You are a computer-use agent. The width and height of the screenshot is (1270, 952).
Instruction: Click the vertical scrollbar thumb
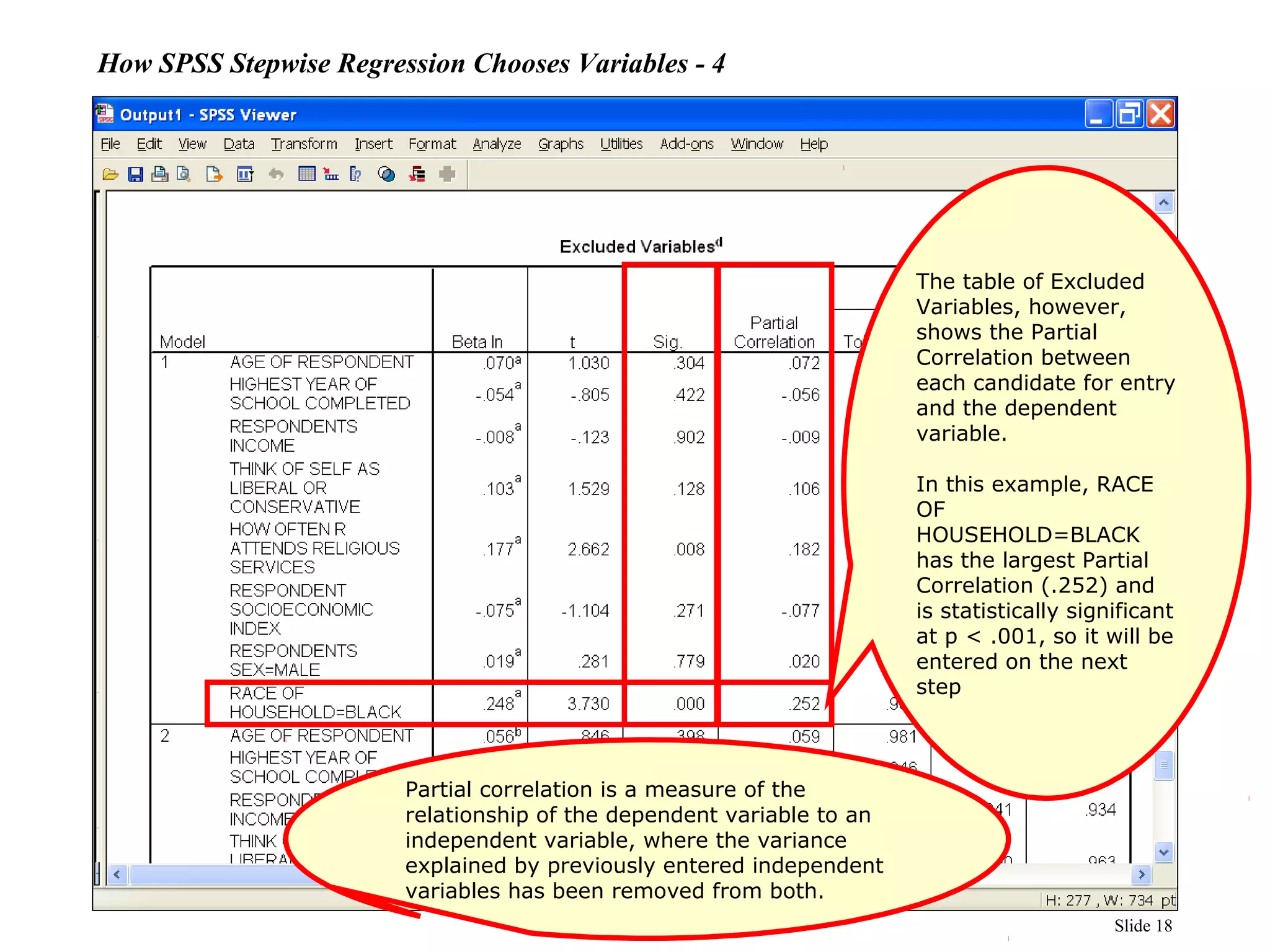pyautogui.click(x=1164, y=765)
